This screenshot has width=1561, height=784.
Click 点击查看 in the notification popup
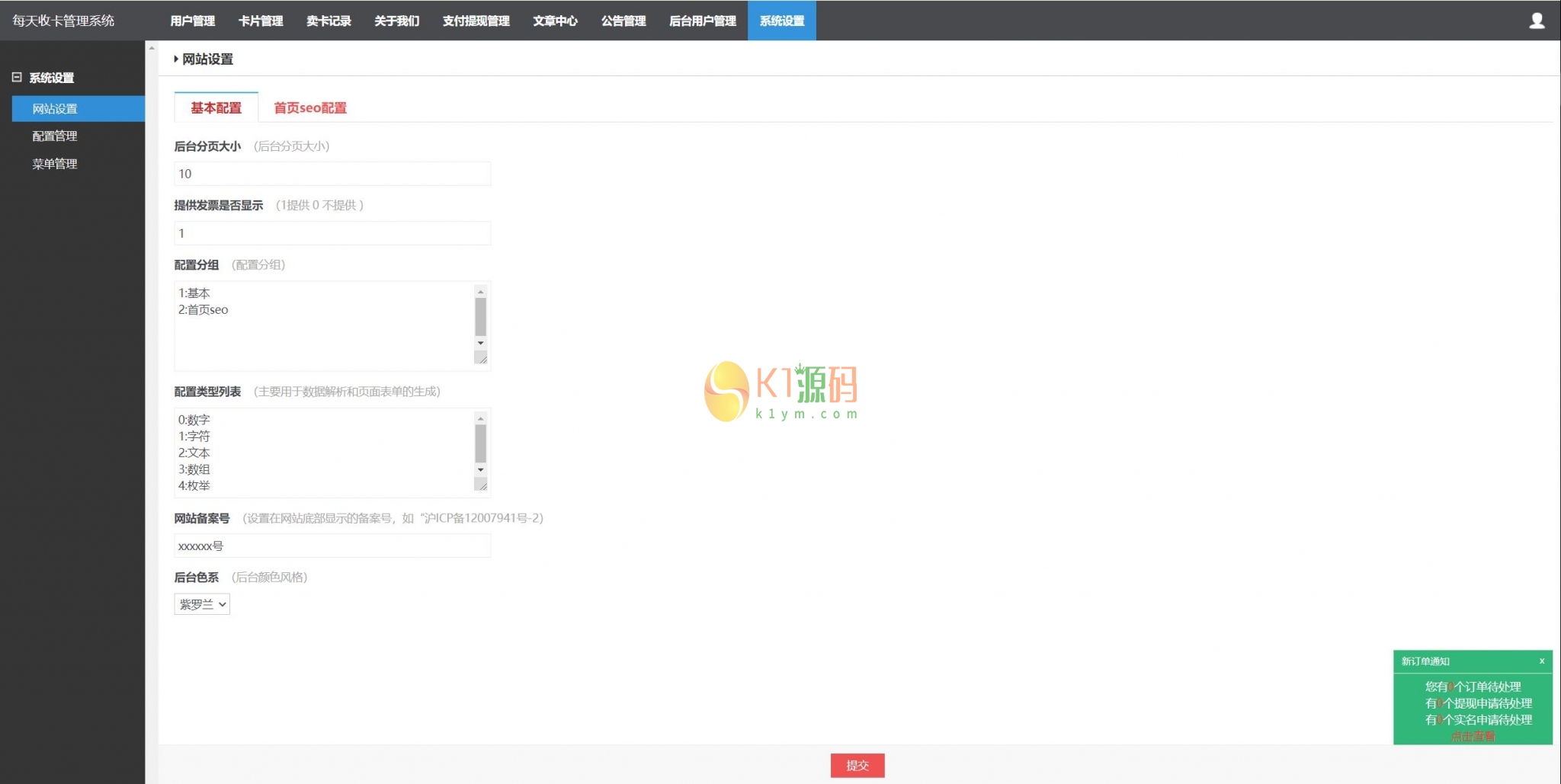pos(1473,736)
